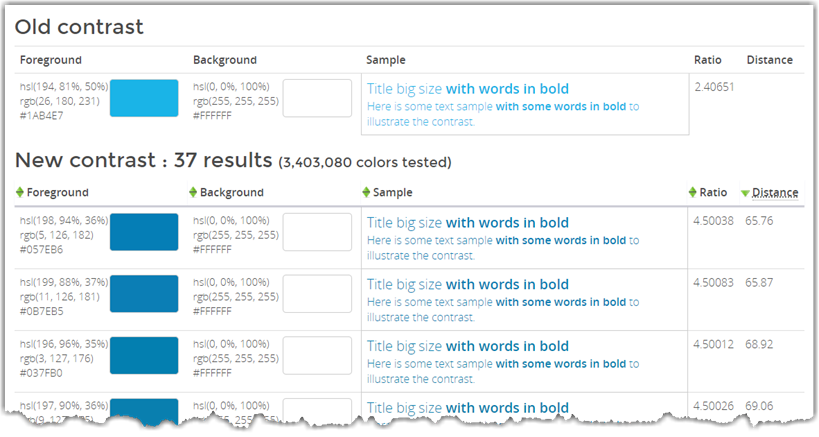Viewport: 819px width, 437px height.
Task: Click the text rgb(3, 127, 176)
Action: click(56, 358)
